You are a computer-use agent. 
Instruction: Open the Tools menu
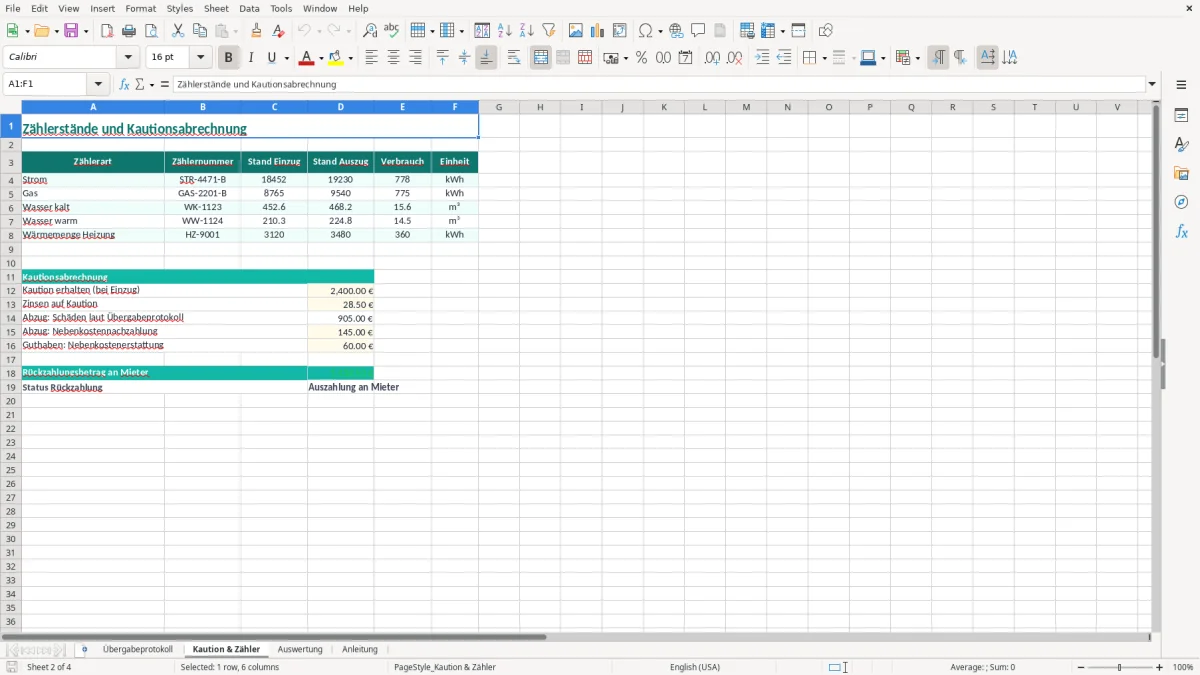click(281, 8)
